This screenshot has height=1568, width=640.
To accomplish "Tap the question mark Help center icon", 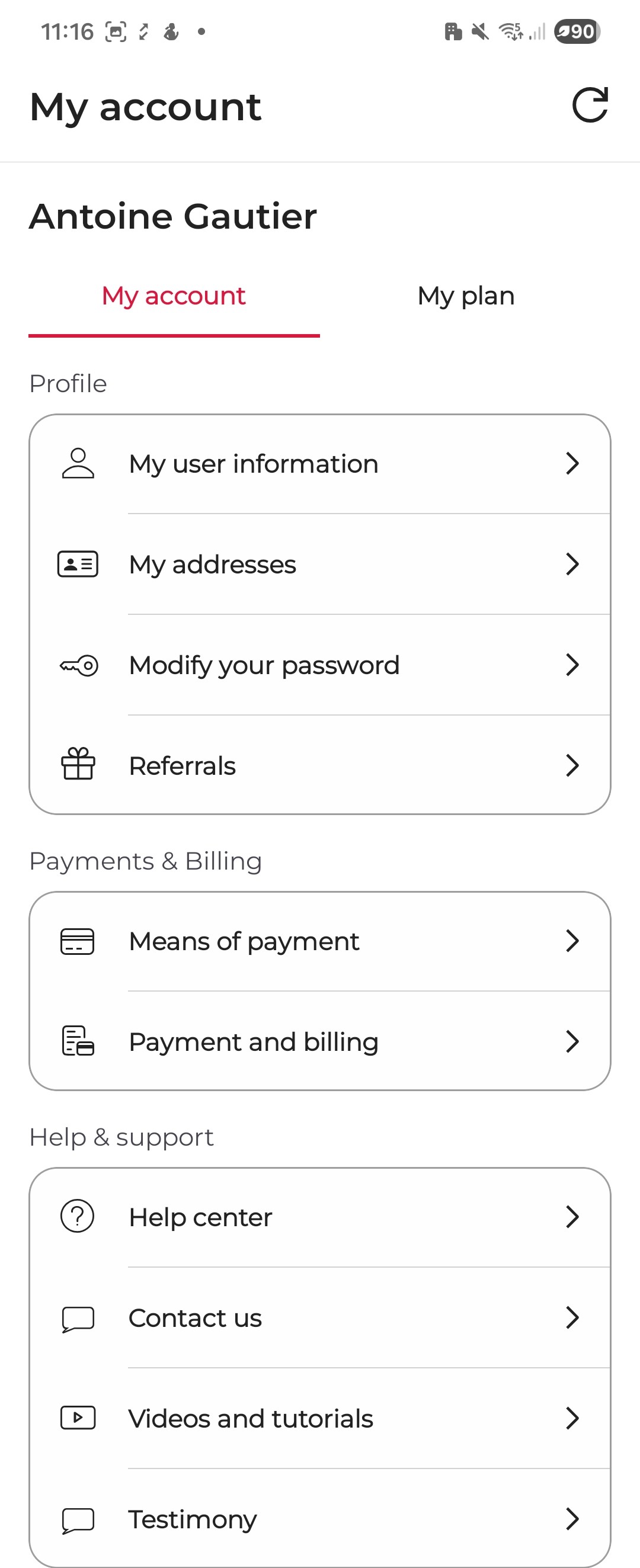I will coord(78,1216).
